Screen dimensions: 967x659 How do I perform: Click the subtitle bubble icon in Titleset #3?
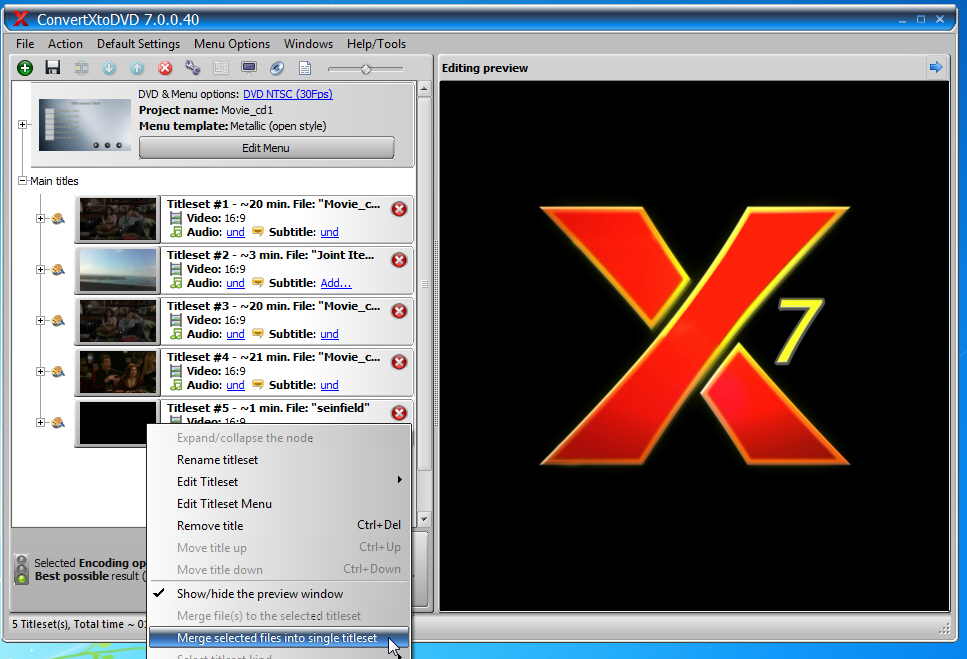click(x=258, y=334)
